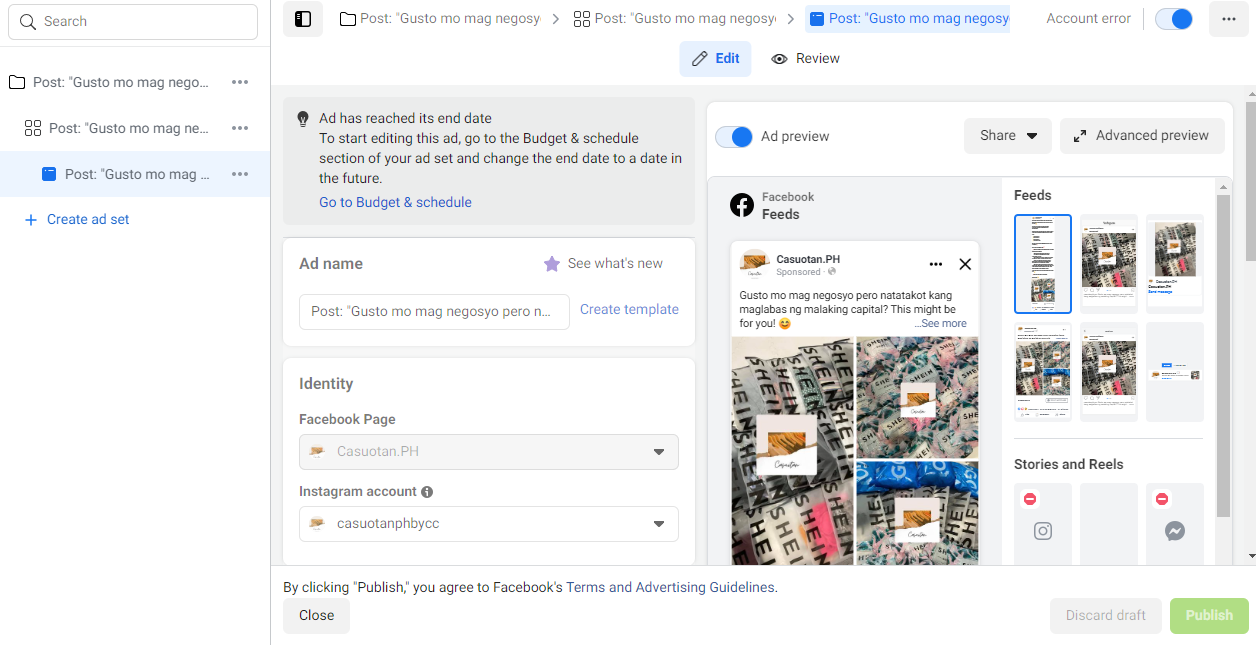Open the top-right three-dots more menu

pyautogui.click(x=1228, y=19)
